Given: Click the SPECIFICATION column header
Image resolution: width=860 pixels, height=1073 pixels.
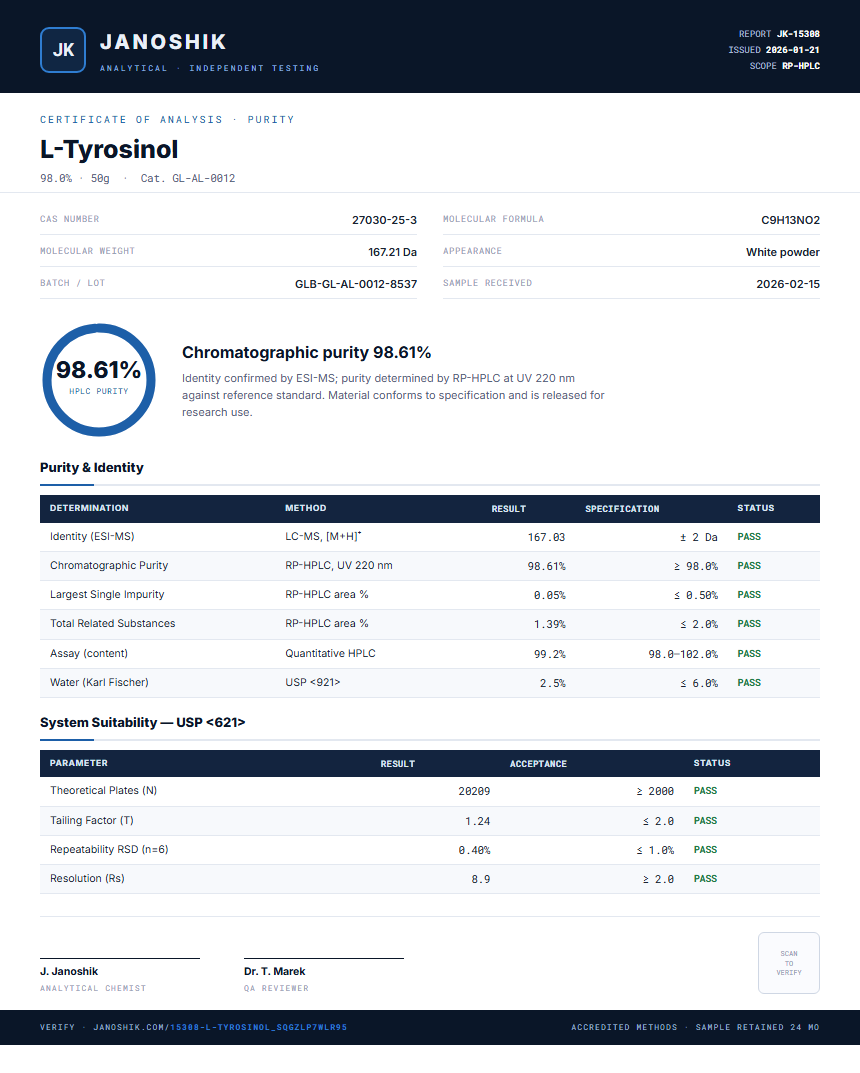Looking at the screenshot, I should [622, 508].
